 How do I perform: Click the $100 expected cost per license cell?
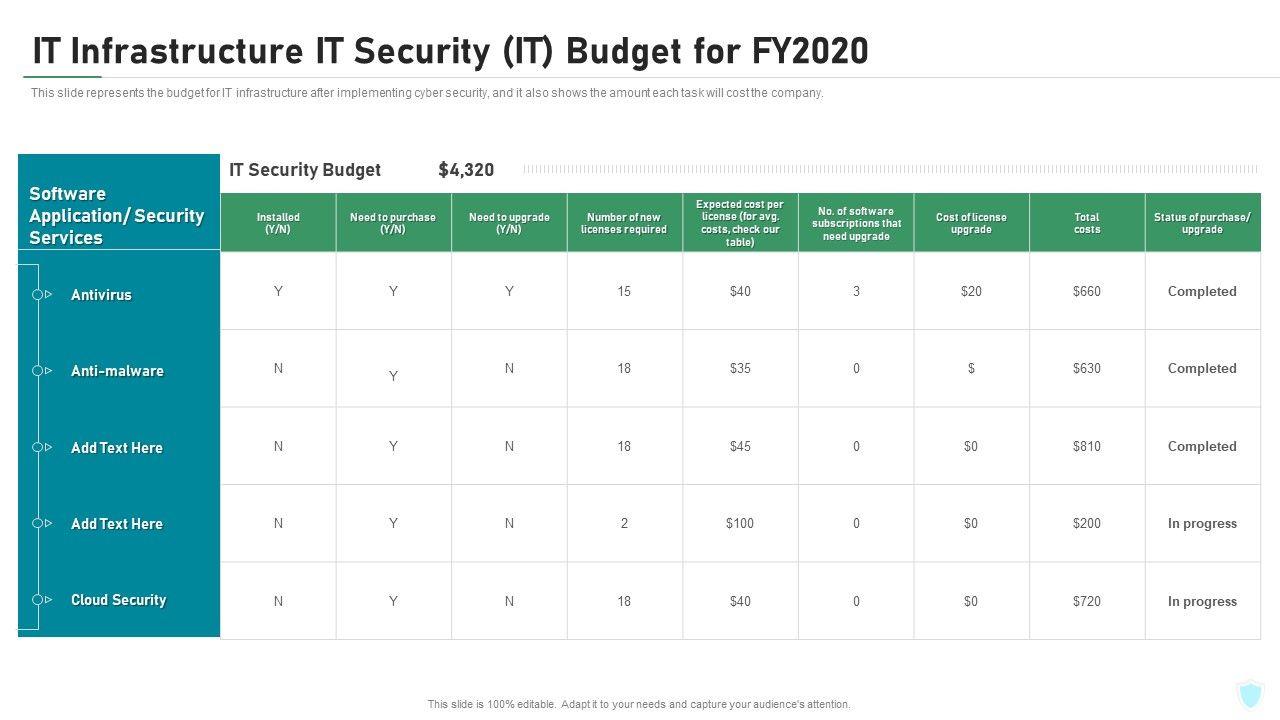(740, 523)
